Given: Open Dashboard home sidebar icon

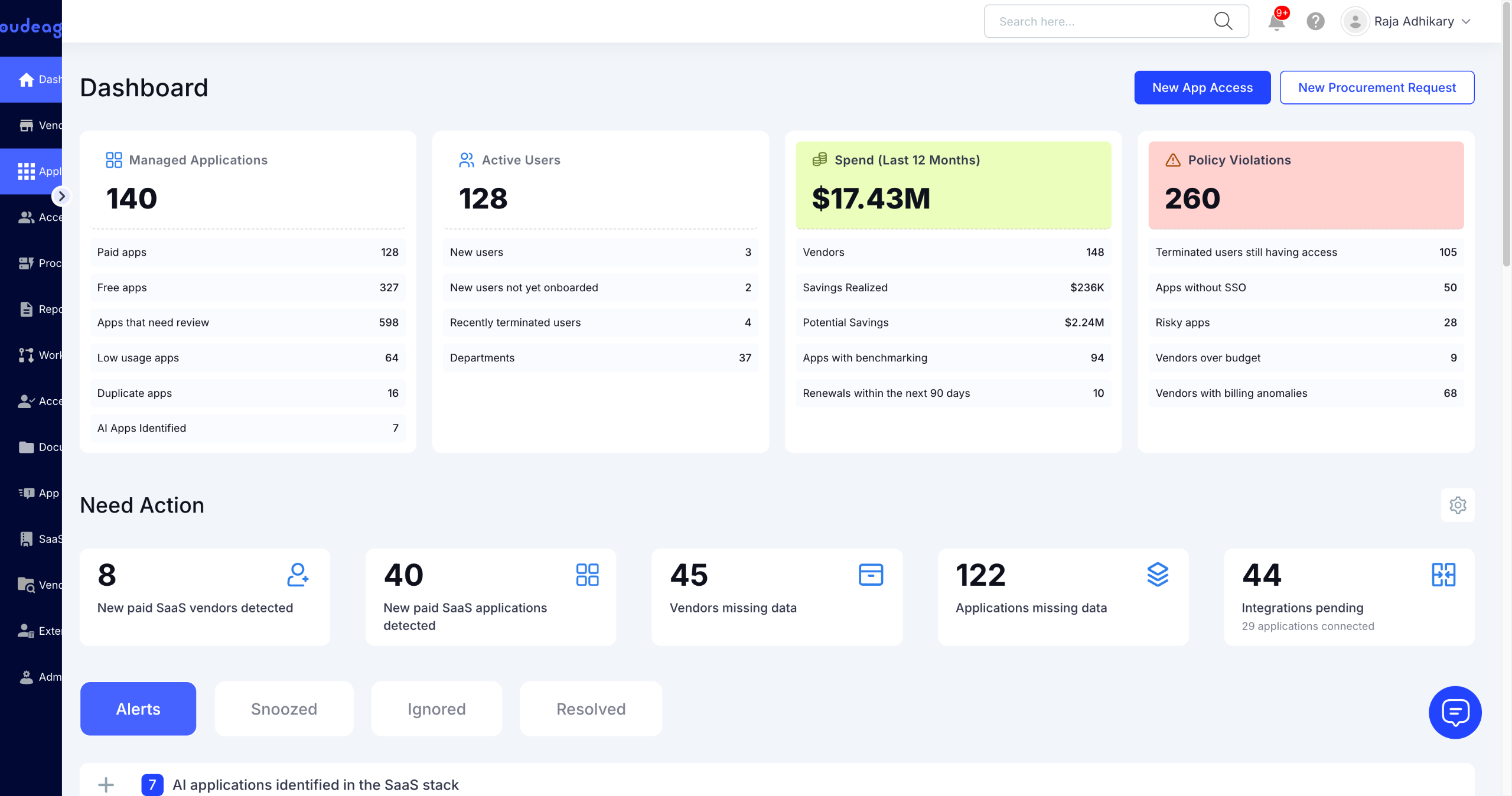Looking at the screenshot, I should (x=26, y=80).
